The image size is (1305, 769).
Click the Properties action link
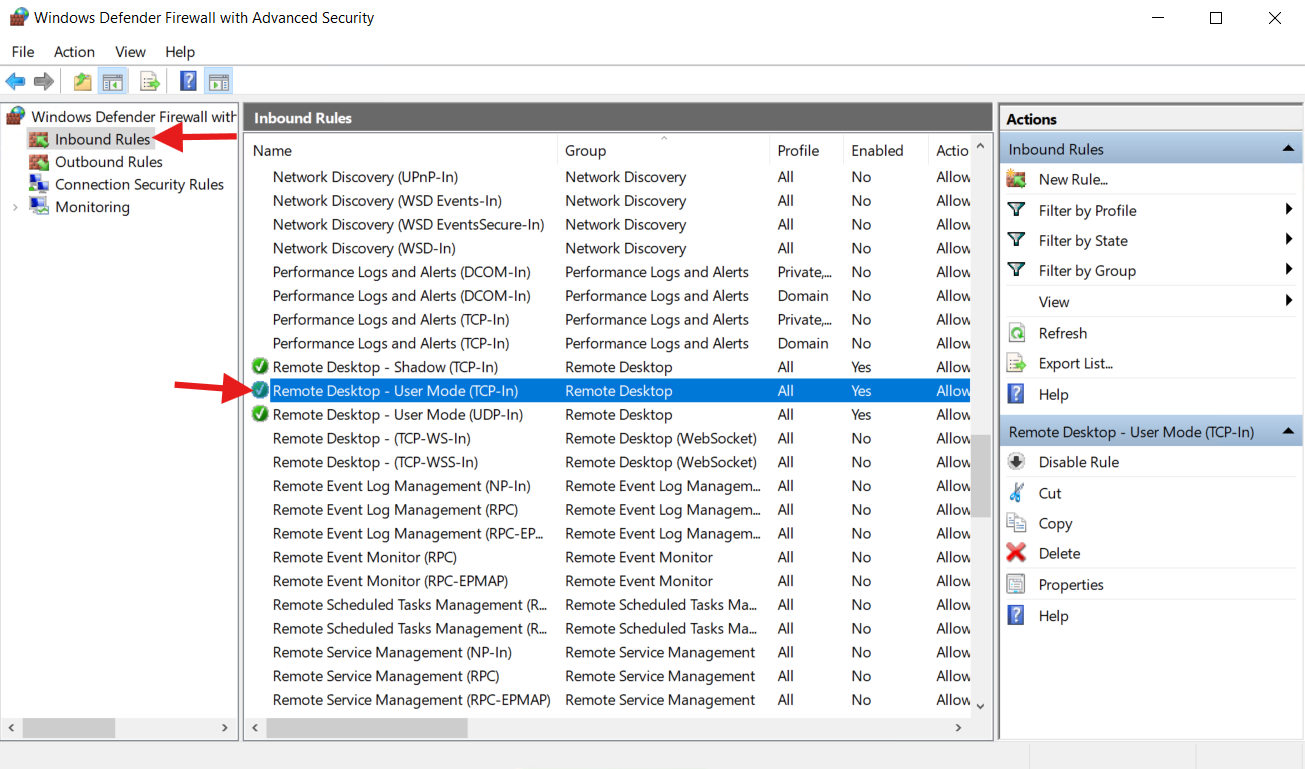coord(1071,584)
